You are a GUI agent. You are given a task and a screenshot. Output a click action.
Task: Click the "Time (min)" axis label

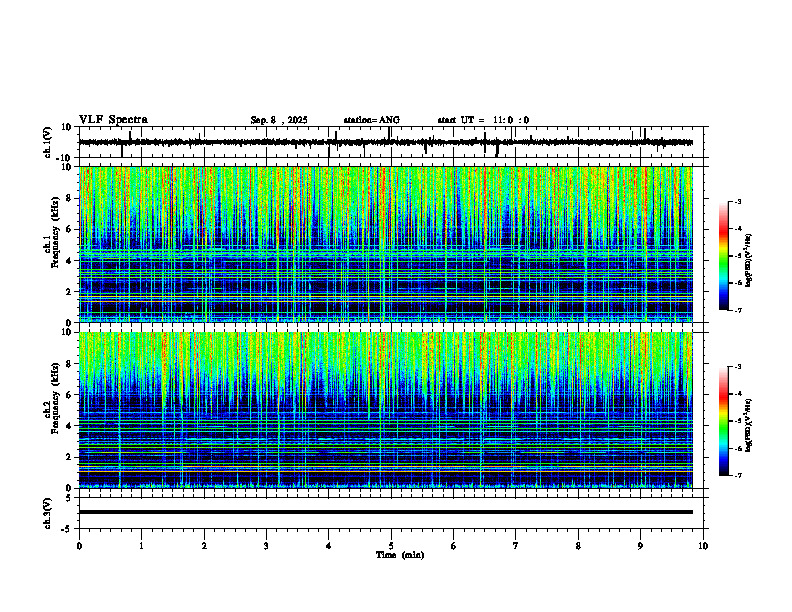400,555
